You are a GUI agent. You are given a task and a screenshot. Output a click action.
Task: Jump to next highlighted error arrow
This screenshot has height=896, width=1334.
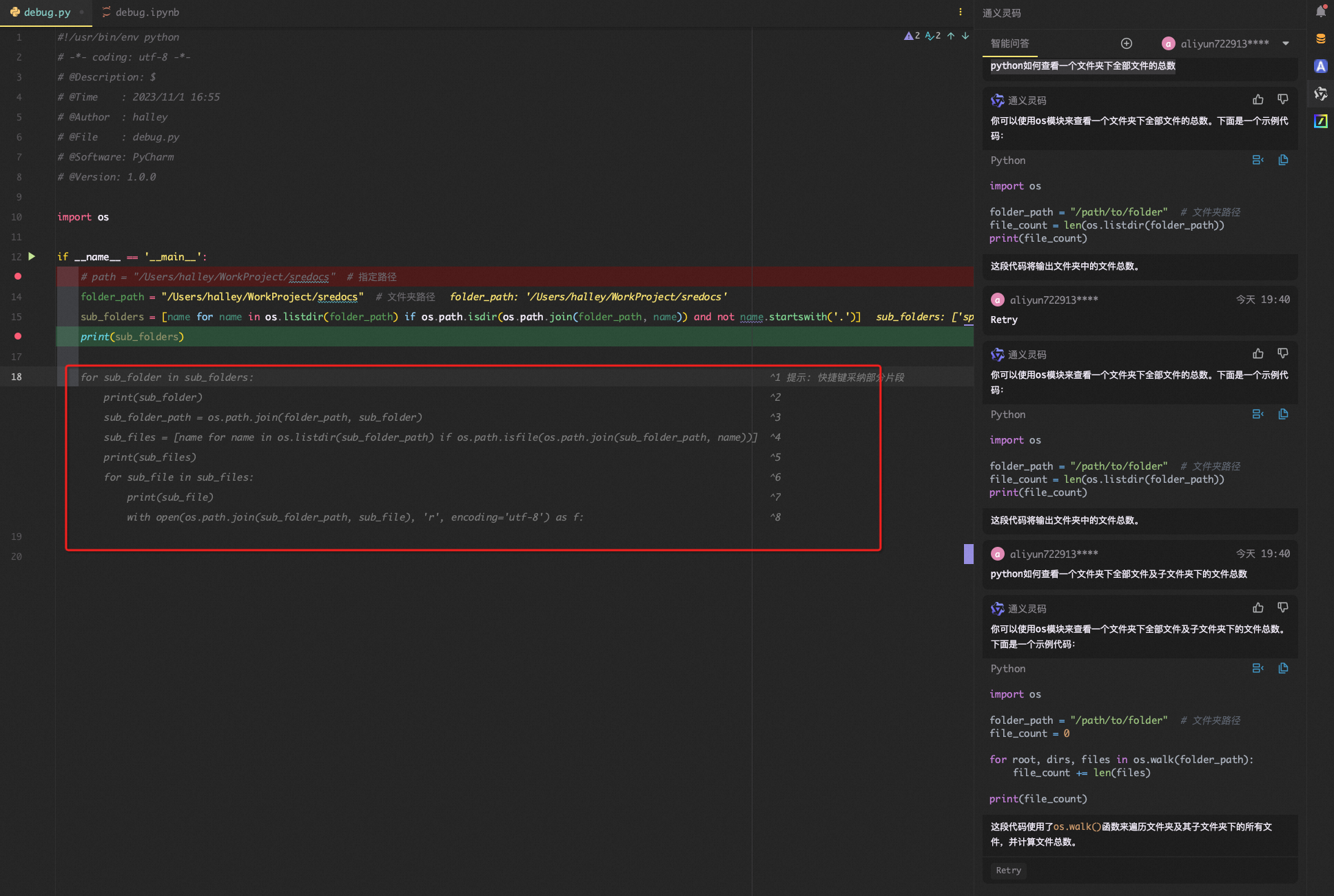tap(965, 36)
